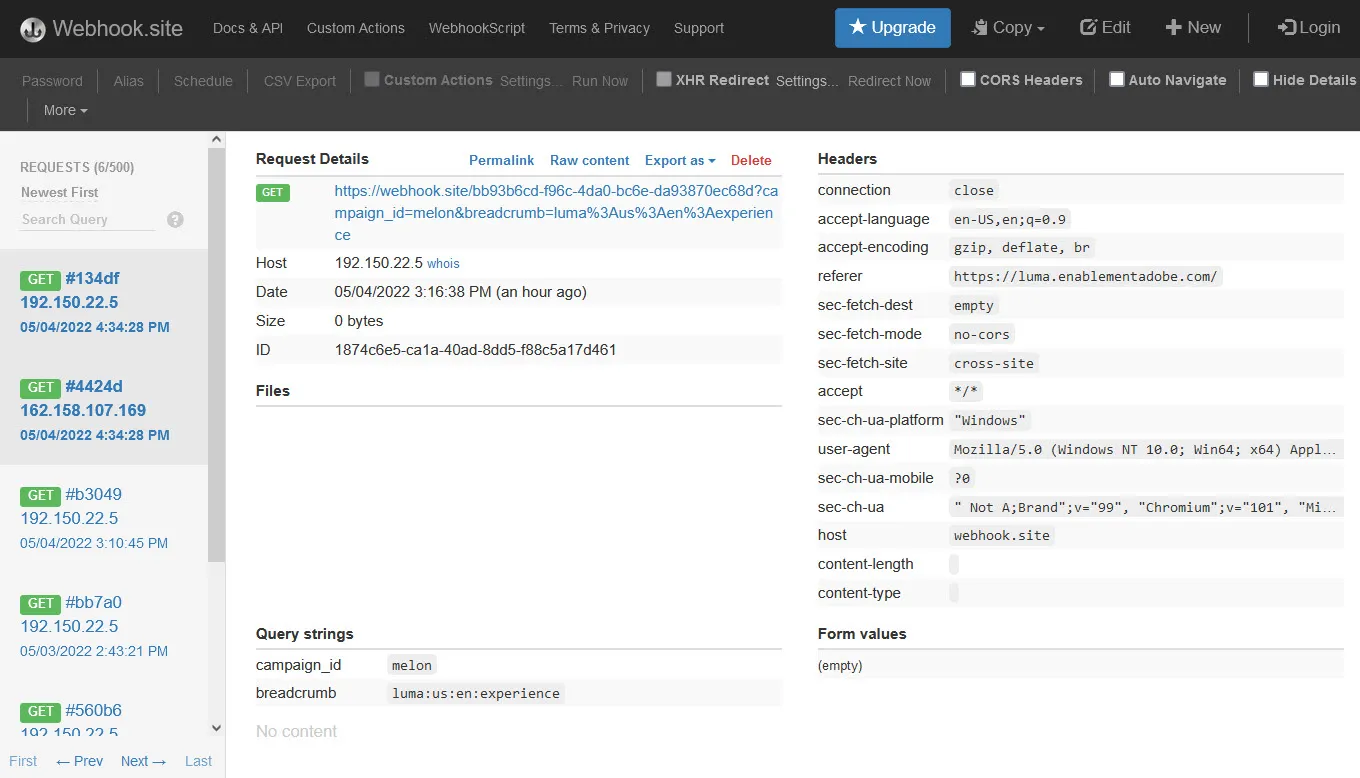1360x778 pixels.
Task: Click the whois link next to host
Action: pyautogui.click(x=443, y=263)
